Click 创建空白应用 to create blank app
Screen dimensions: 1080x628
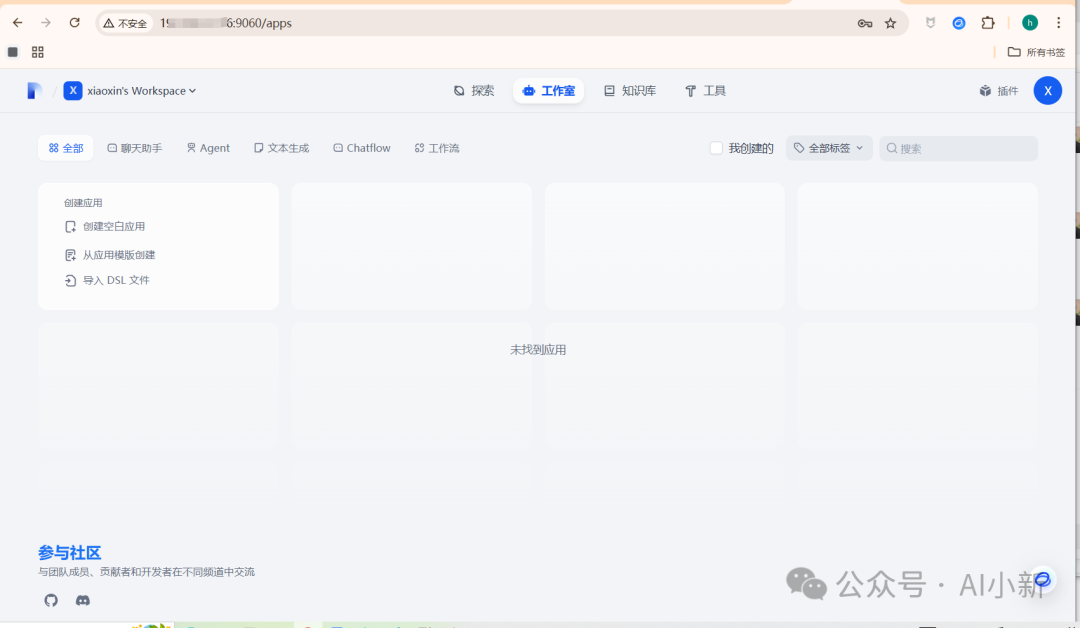pos(113,226)
